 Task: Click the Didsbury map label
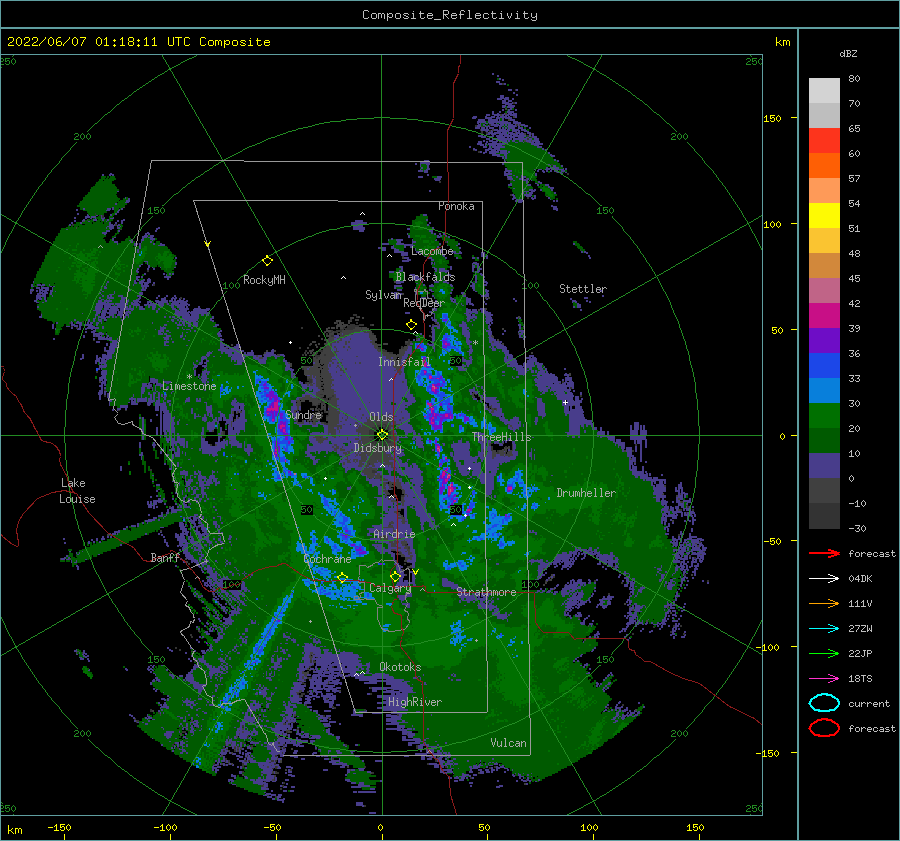click(377, 448)
